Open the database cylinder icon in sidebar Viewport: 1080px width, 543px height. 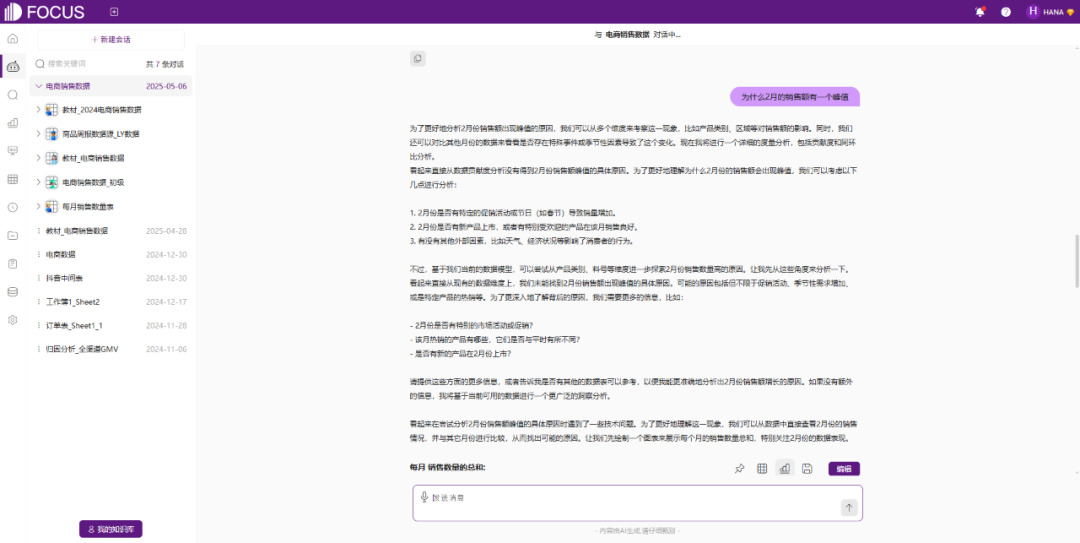point(12,292)
